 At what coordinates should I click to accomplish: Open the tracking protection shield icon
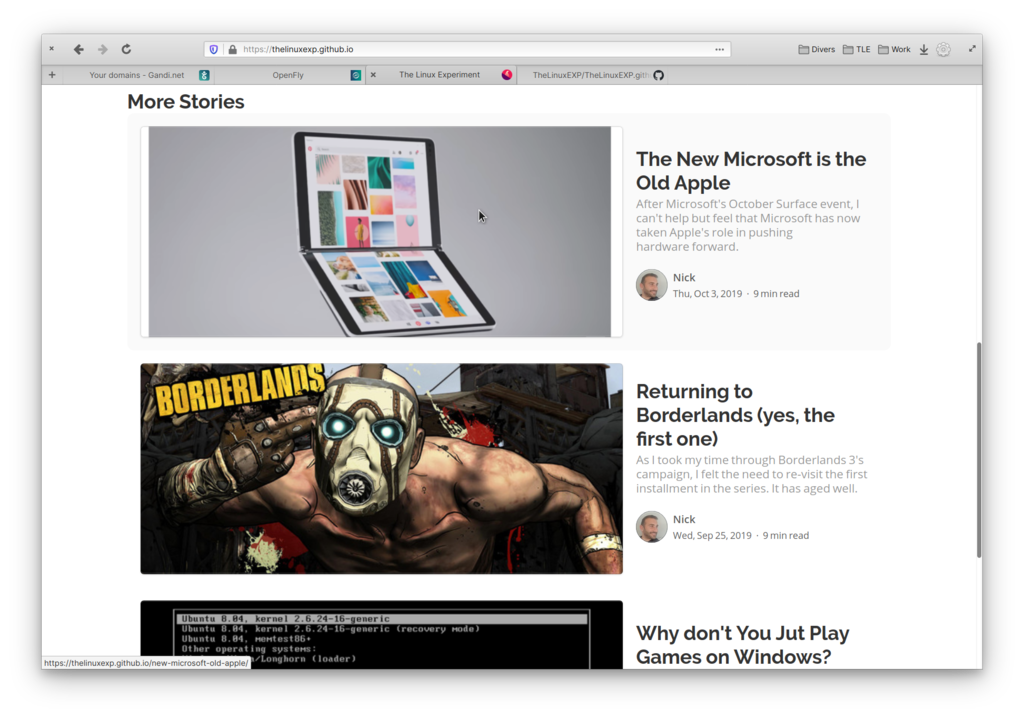pyautogui.click(x=214, y=50)
